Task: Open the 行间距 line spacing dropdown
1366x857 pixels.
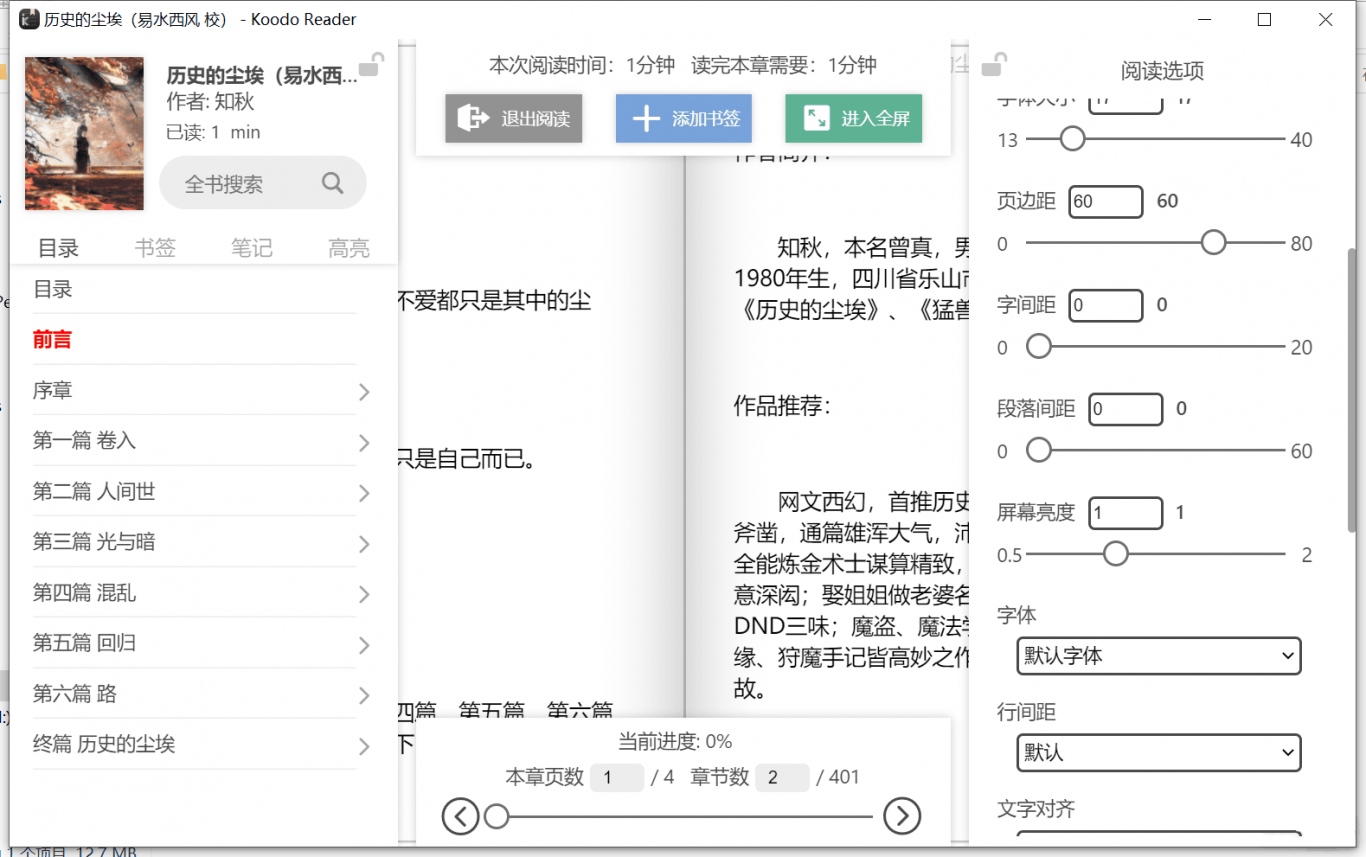Action: pos(1158,753)
